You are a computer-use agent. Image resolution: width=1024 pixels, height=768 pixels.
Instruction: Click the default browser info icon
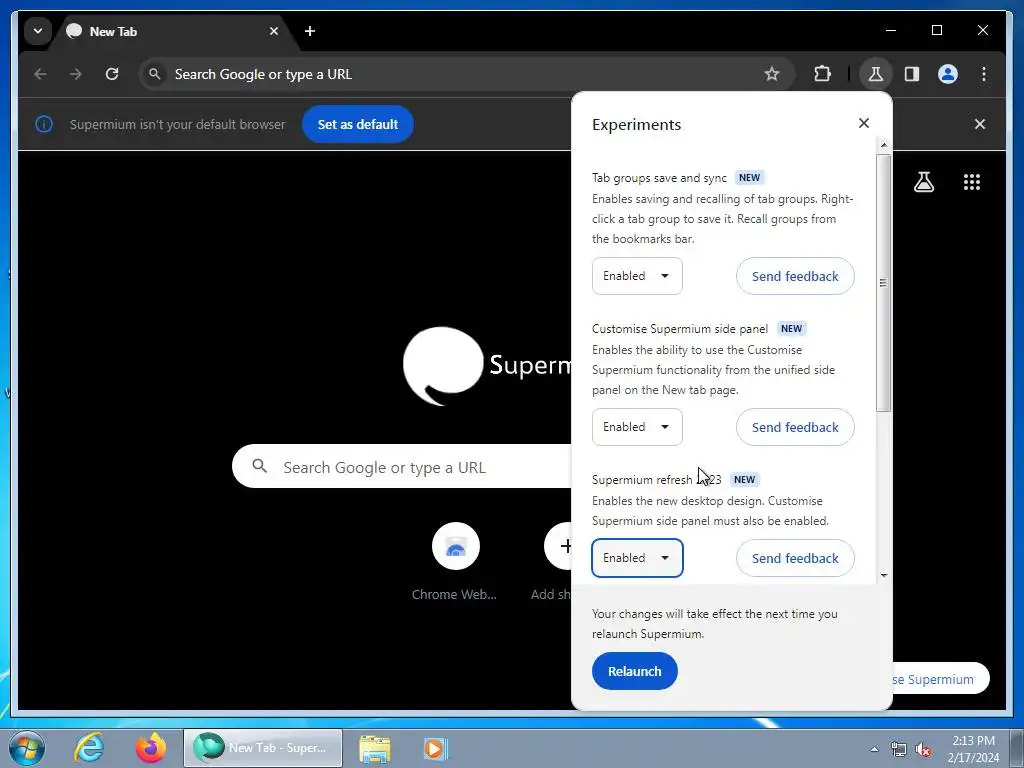pos(44,124)
